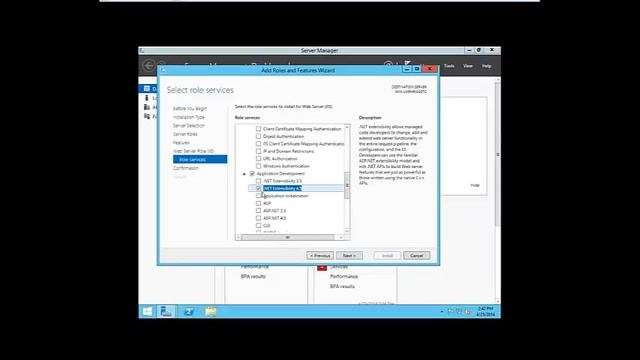640x360 pixels.
Task: Click role services list scroll up arrow
Action: coord(347,127)
